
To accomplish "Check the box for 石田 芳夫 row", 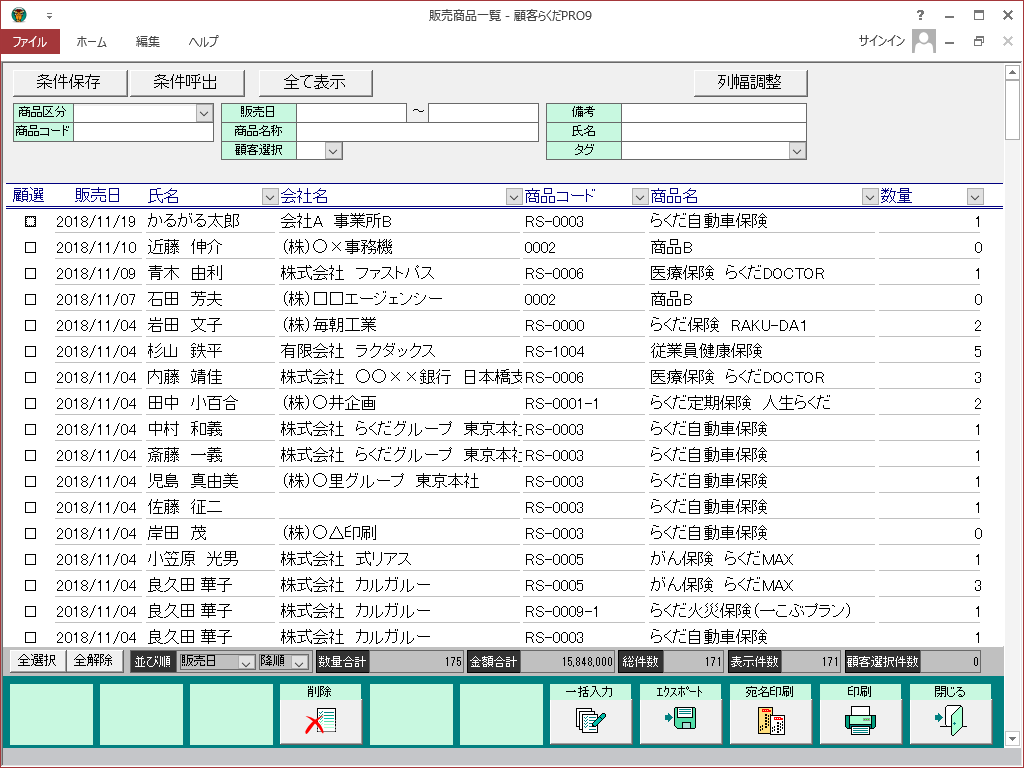I will pyautogui.click(x=30, y=300).
